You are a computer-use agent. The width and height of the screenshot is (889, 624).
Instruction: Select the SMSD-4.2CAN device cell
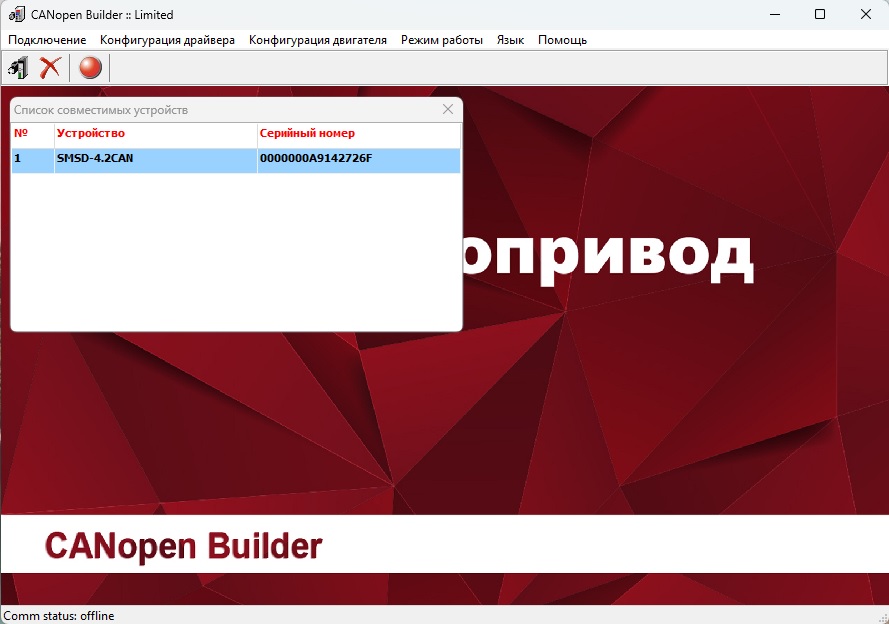(x=156, y=160)
